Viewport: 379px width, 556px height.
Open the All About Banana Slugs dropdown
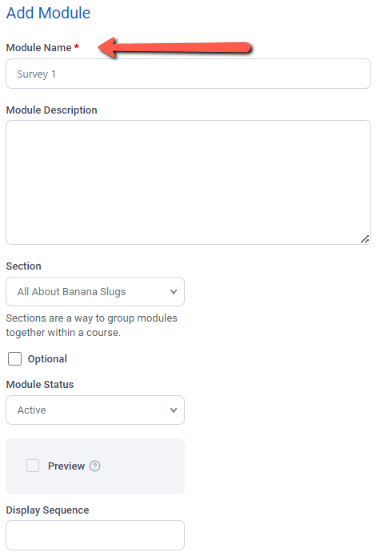click(x=95, y=291)
